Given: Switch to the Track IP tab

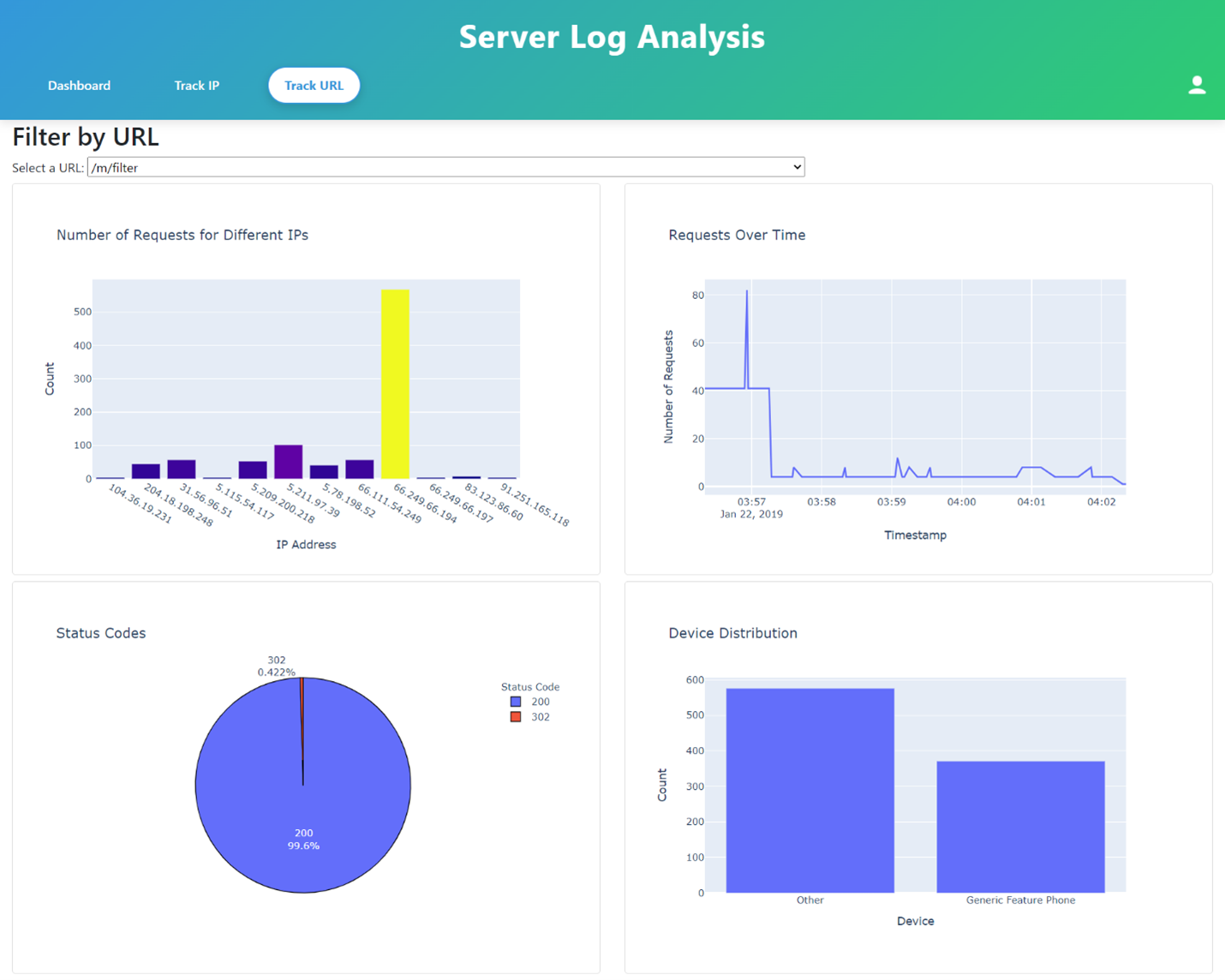Looking at the screenshot, I should [196, 86].
